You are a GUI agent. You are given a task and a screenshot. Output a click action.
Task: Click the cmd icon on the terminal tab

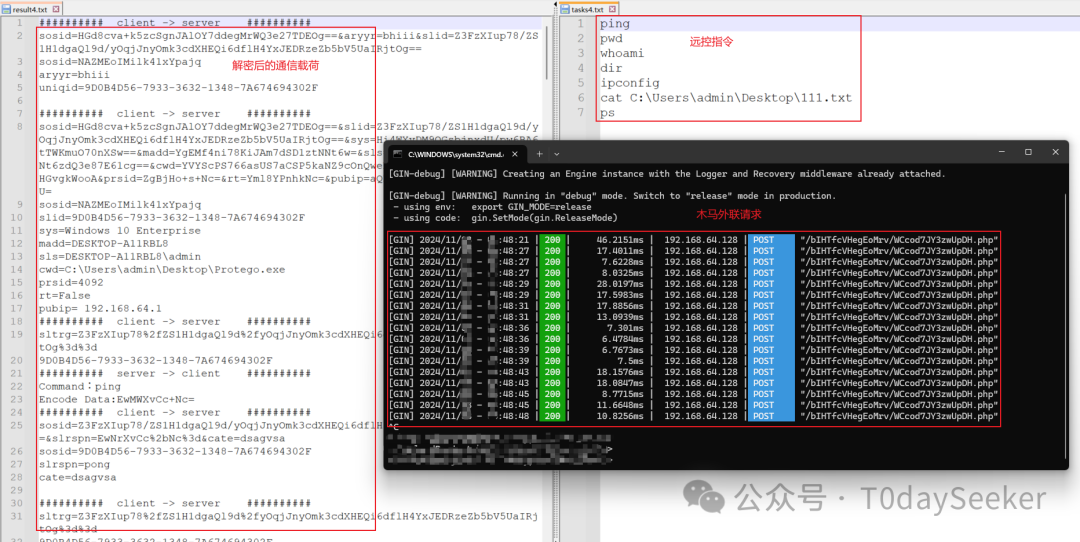click(x=397, y=154)
